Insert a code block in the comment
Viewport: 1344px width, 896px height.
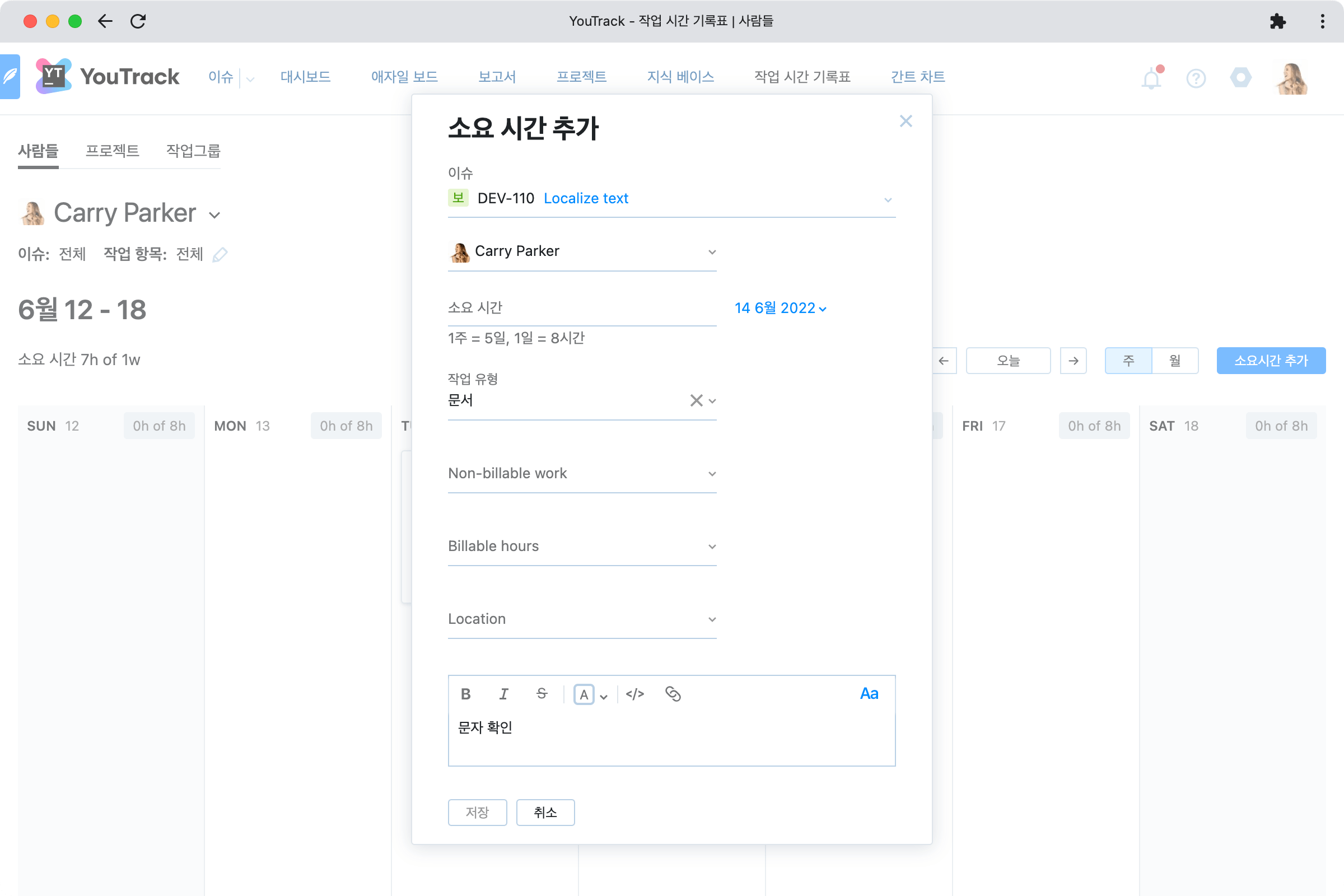(x=636, y=694)
